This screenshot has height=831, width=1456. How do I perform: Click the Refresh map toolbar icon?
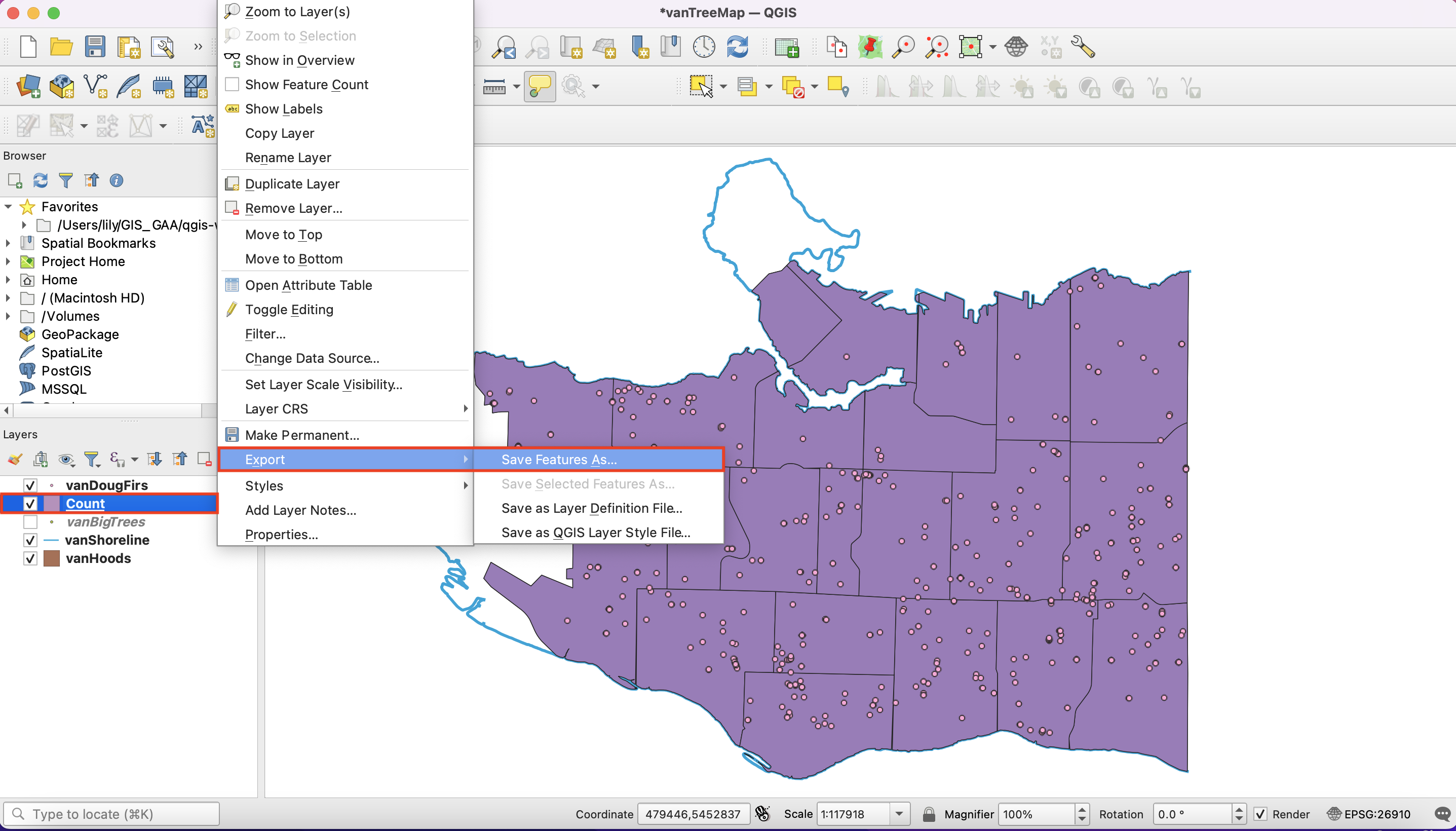point(737,47)
